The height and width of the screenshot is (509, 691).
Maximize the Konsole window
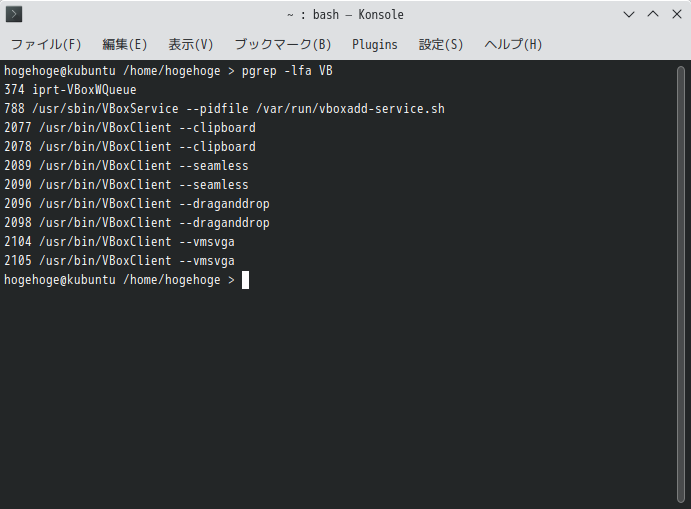point(653,15)
